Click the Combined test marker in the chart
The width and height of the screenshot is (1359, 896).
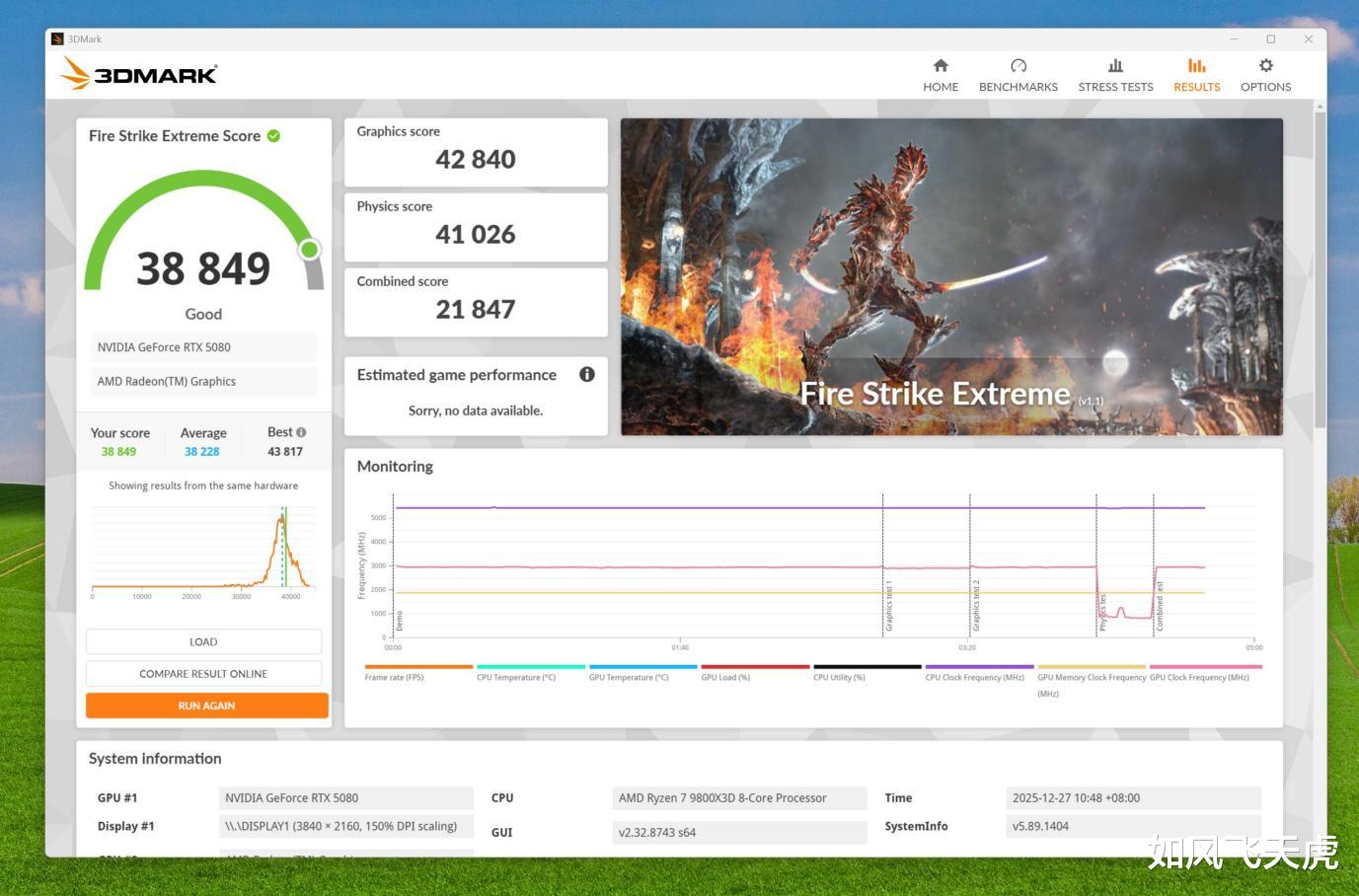(1160, 607)
